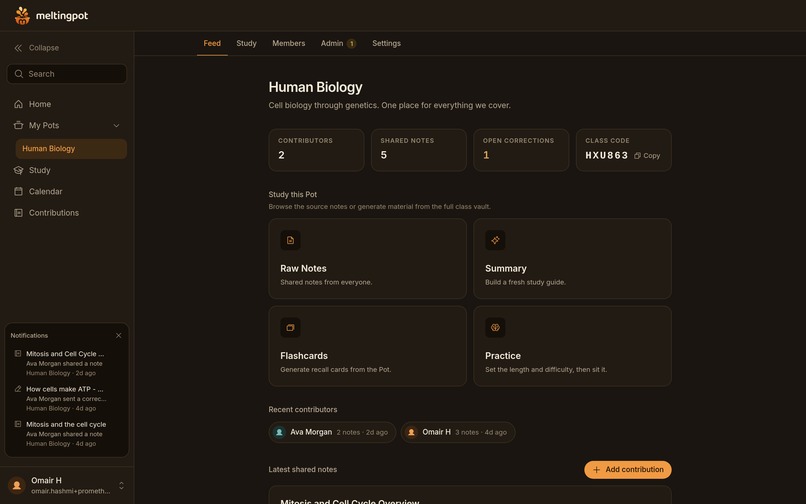Click the Omair H contributor chip
This screenshot has width=806, height=504.
pos(458,433)
